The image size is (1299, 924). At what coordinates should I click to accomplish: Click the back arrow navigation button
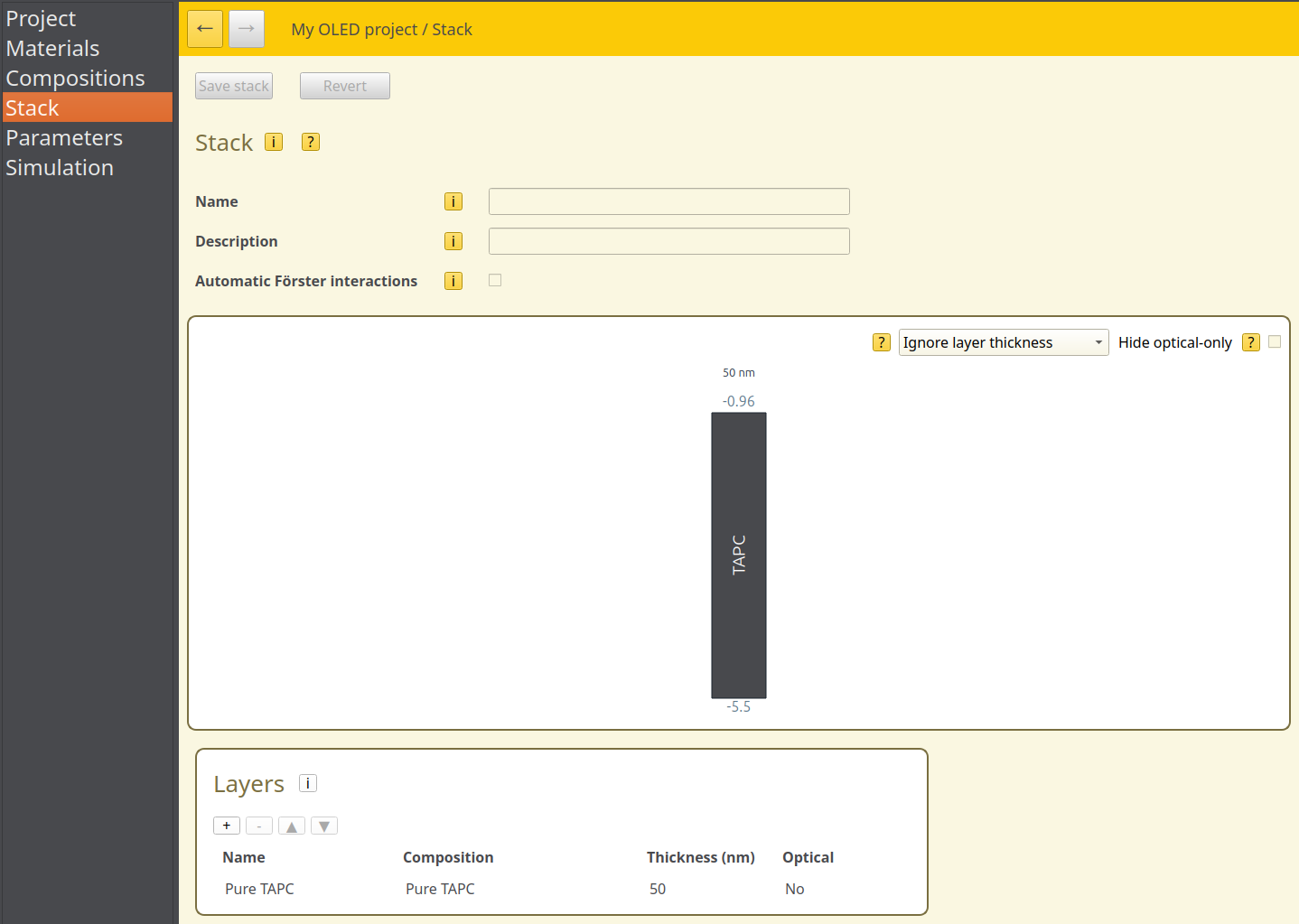pos(205,29)
